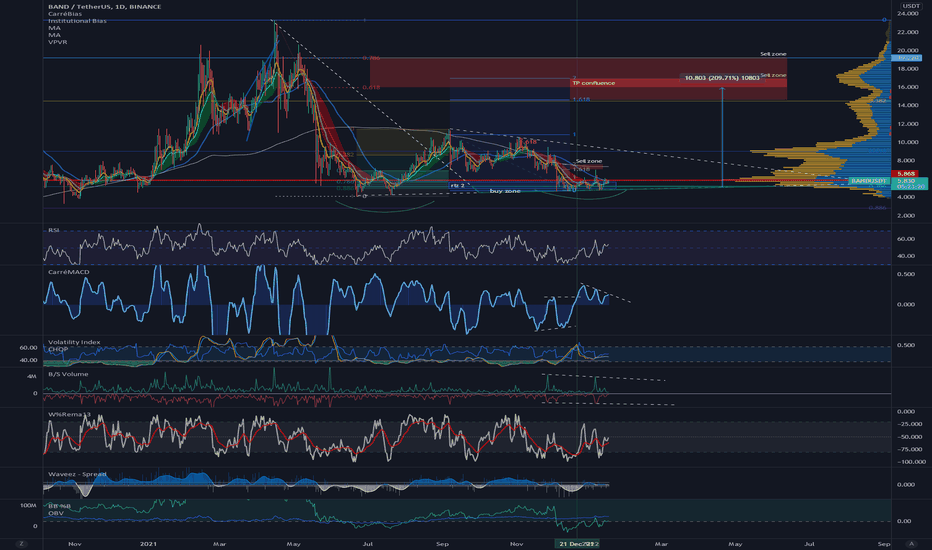Click the 4M B/S Volume scale value
Viewport: 932px width, 550px height.
tap(32, 376)
